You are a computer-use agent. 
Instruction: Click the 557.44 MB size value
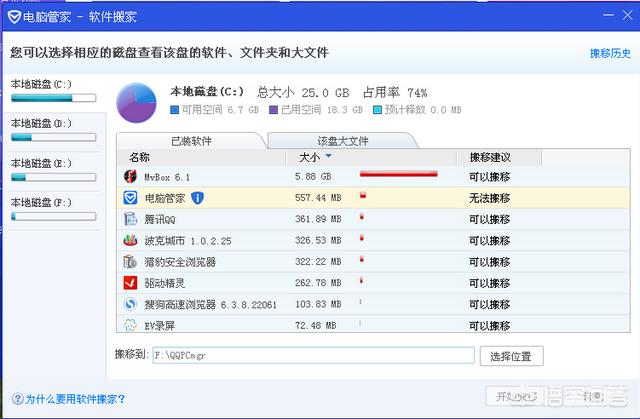(x=318, y=198)
